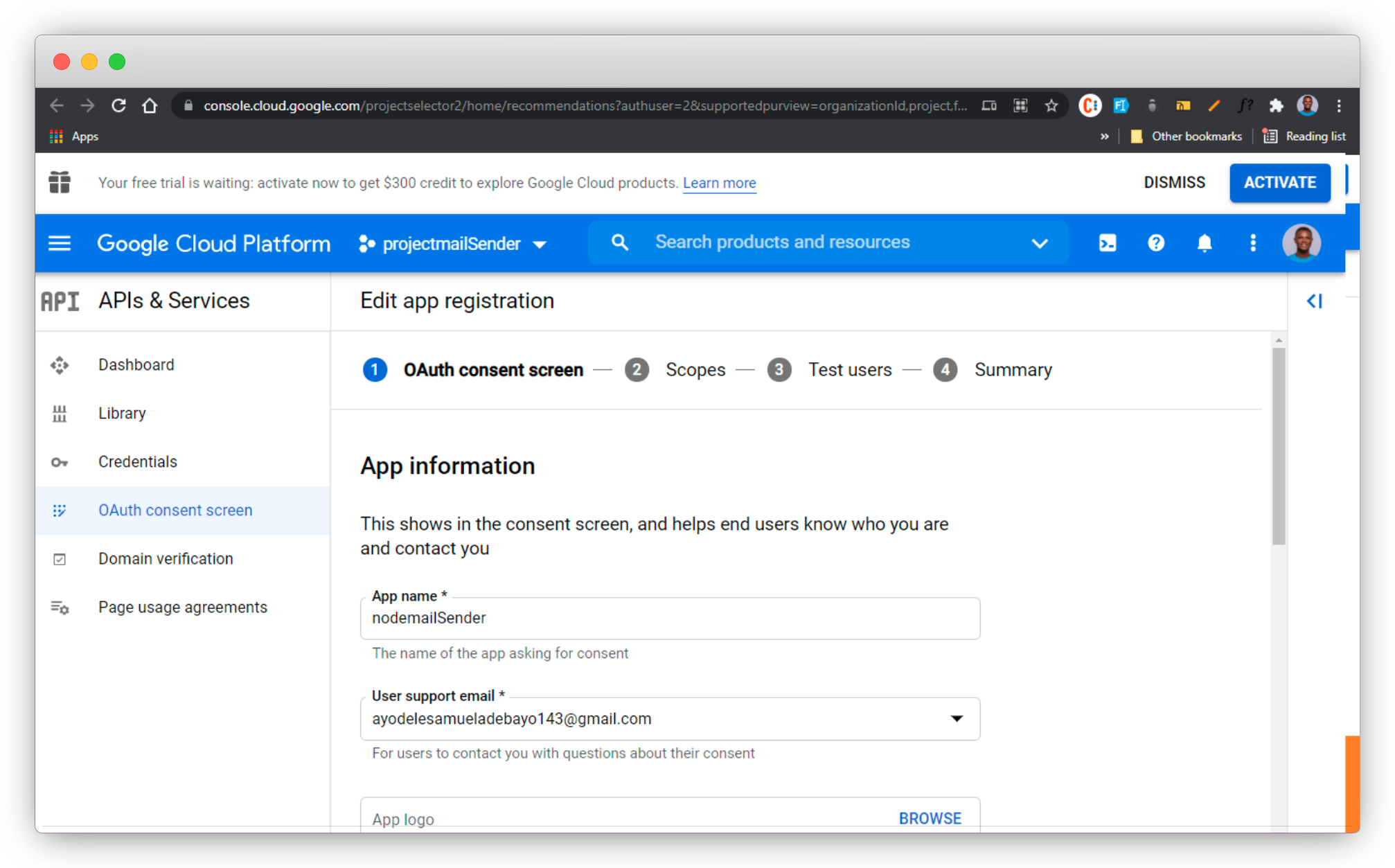Click the Search products and resources field
Image resolution: width=1395 pixels, height=868 pixels.
(828, 242)
